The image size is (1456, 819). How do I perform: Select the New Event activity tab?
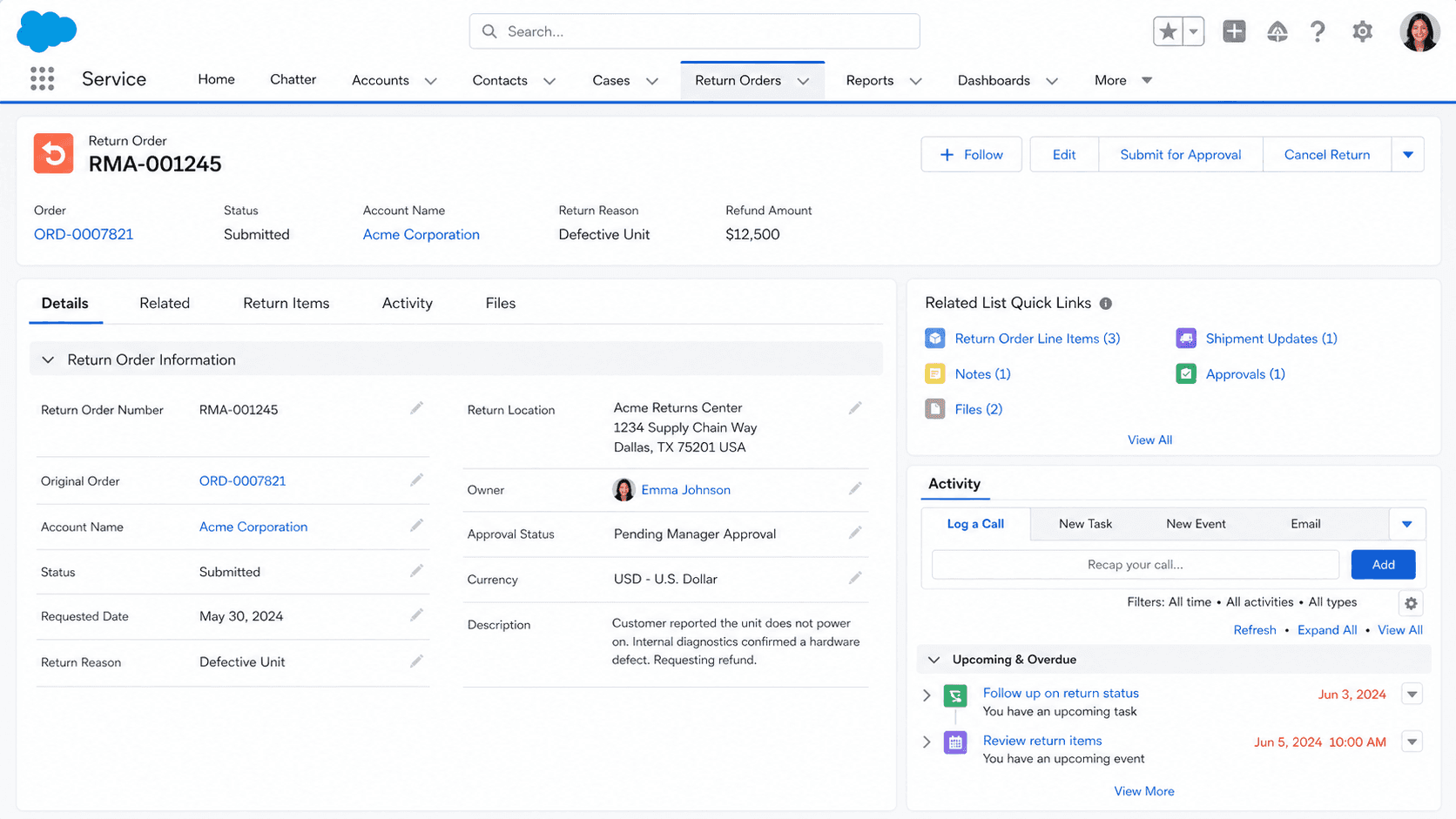[1196, 524]
